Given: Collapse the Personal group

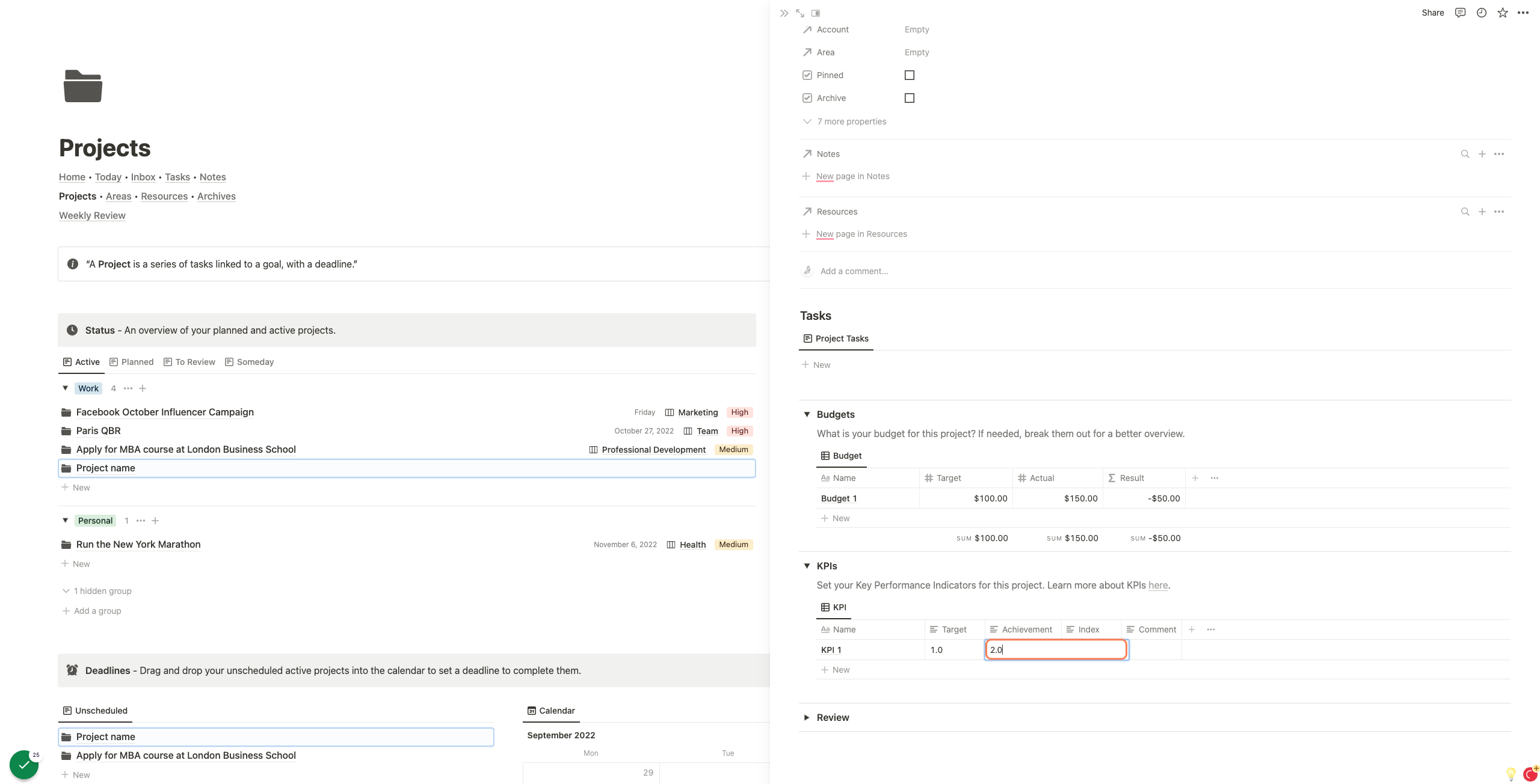Looking at the screenshot, I should [x=66, y=521].
